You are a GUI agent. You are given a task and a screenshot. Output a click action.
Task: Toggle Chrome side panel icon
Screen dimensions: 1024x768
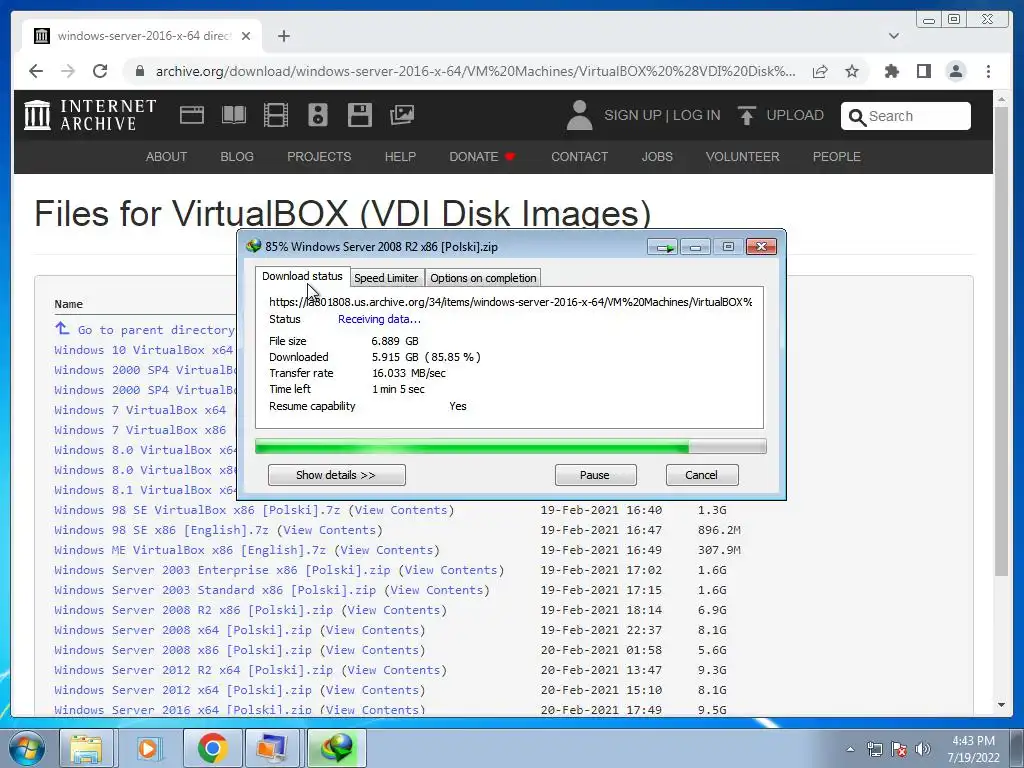tap(923, 71)
